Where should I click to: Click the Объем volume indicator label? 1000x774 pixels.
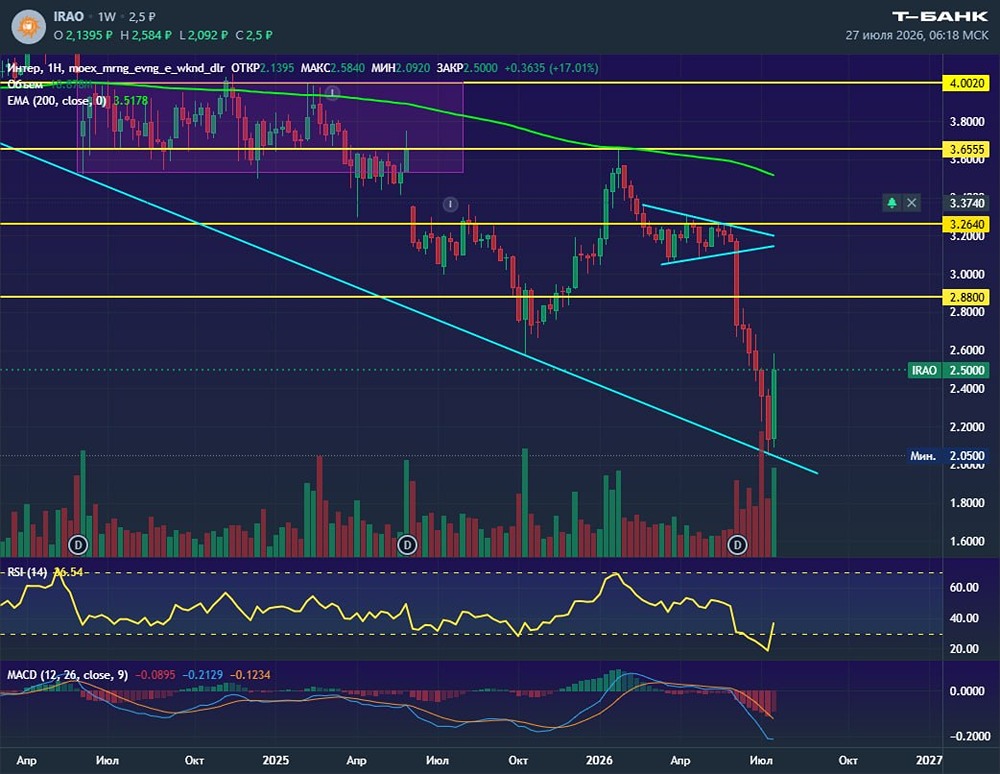coord(25,84)
